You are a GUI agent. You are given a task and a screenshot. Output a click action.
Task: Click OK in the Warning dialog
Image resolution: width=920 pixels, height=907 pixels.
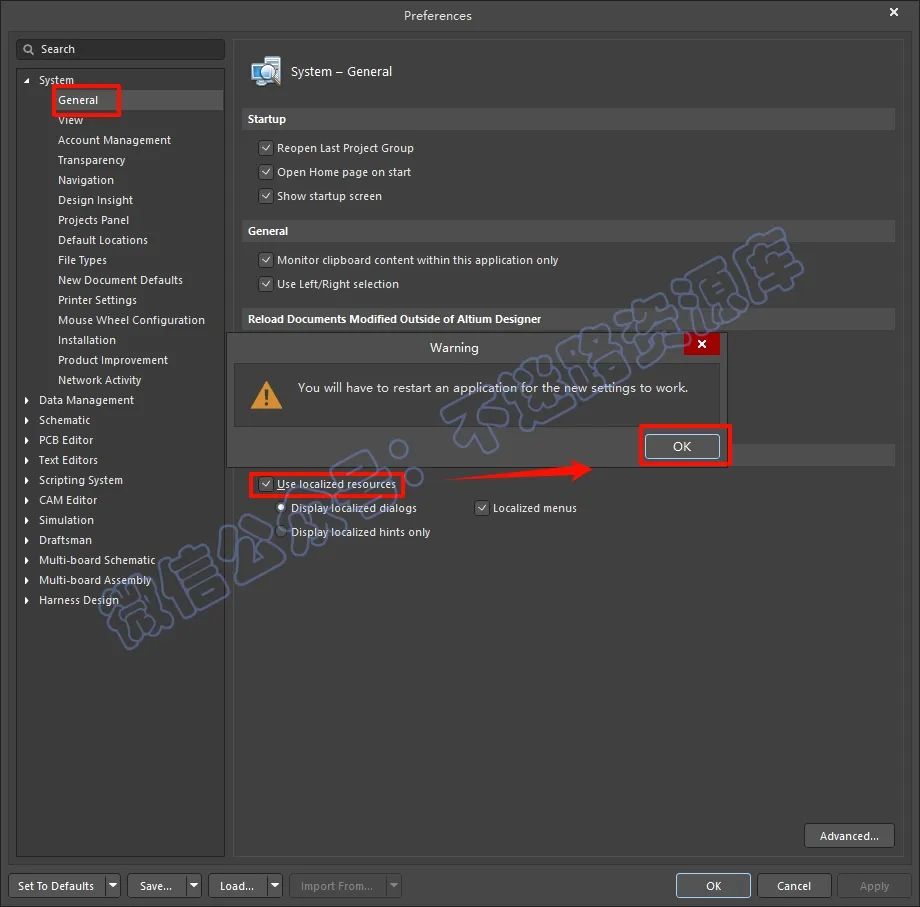pos(682,446)
